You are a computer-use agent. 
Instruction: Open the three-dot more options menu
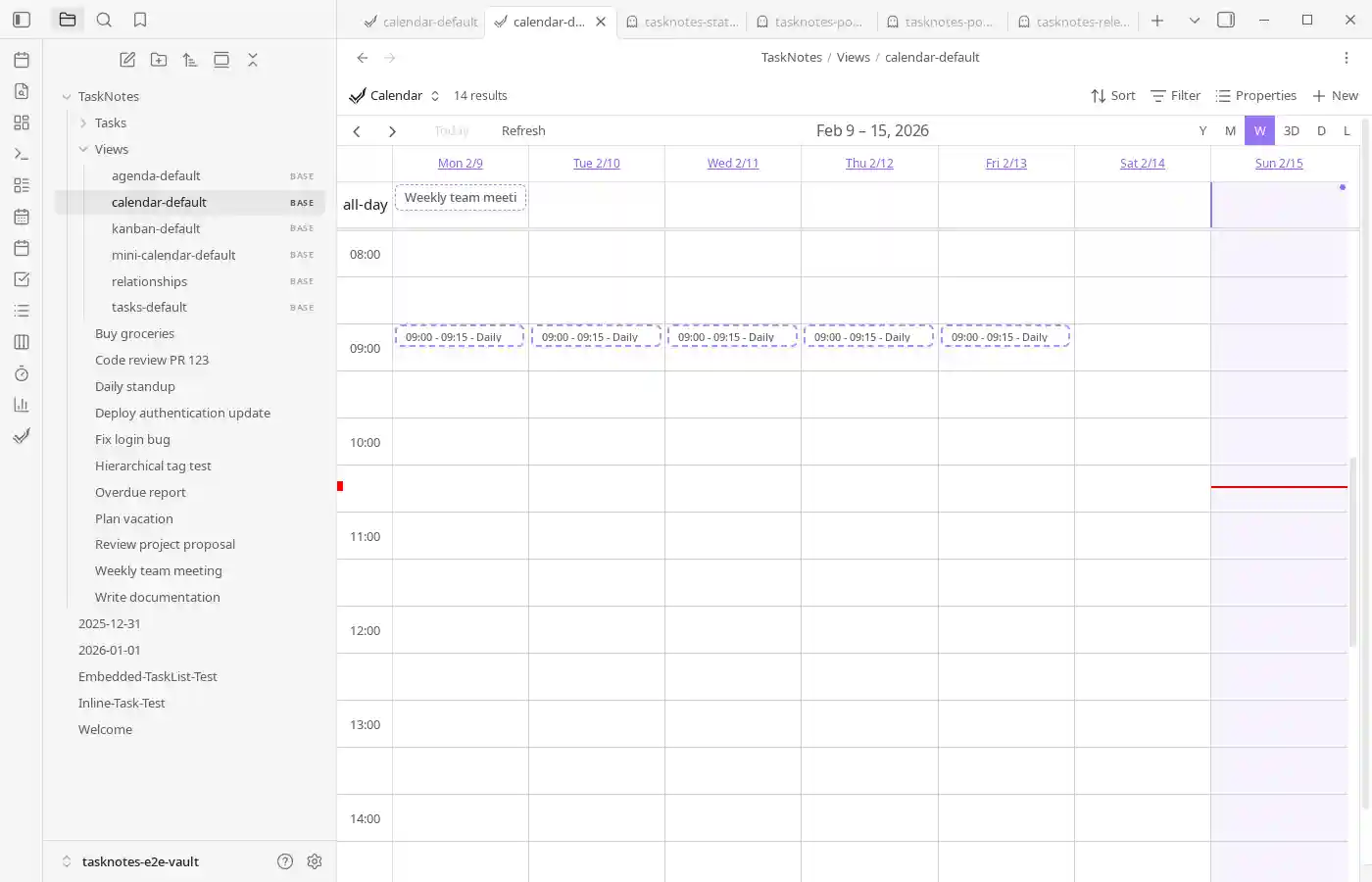pos(1347,57)
